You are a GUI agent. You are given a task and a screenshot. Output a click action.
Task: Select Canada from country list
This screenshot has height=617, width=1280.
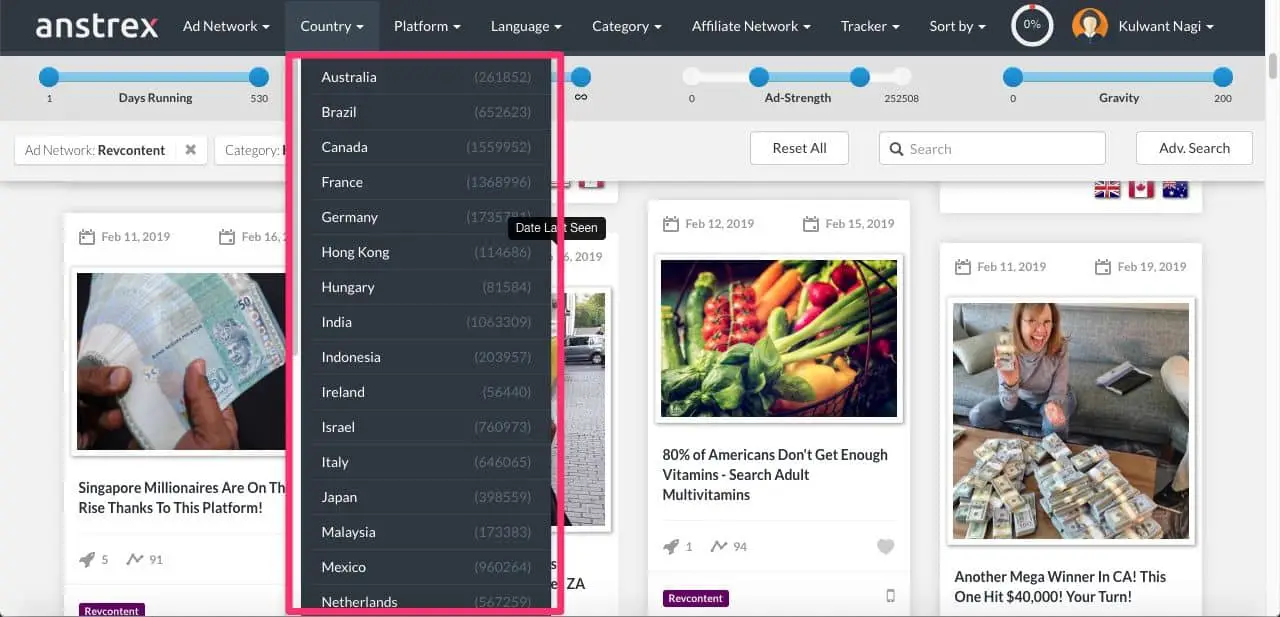[x=426, y=147]
